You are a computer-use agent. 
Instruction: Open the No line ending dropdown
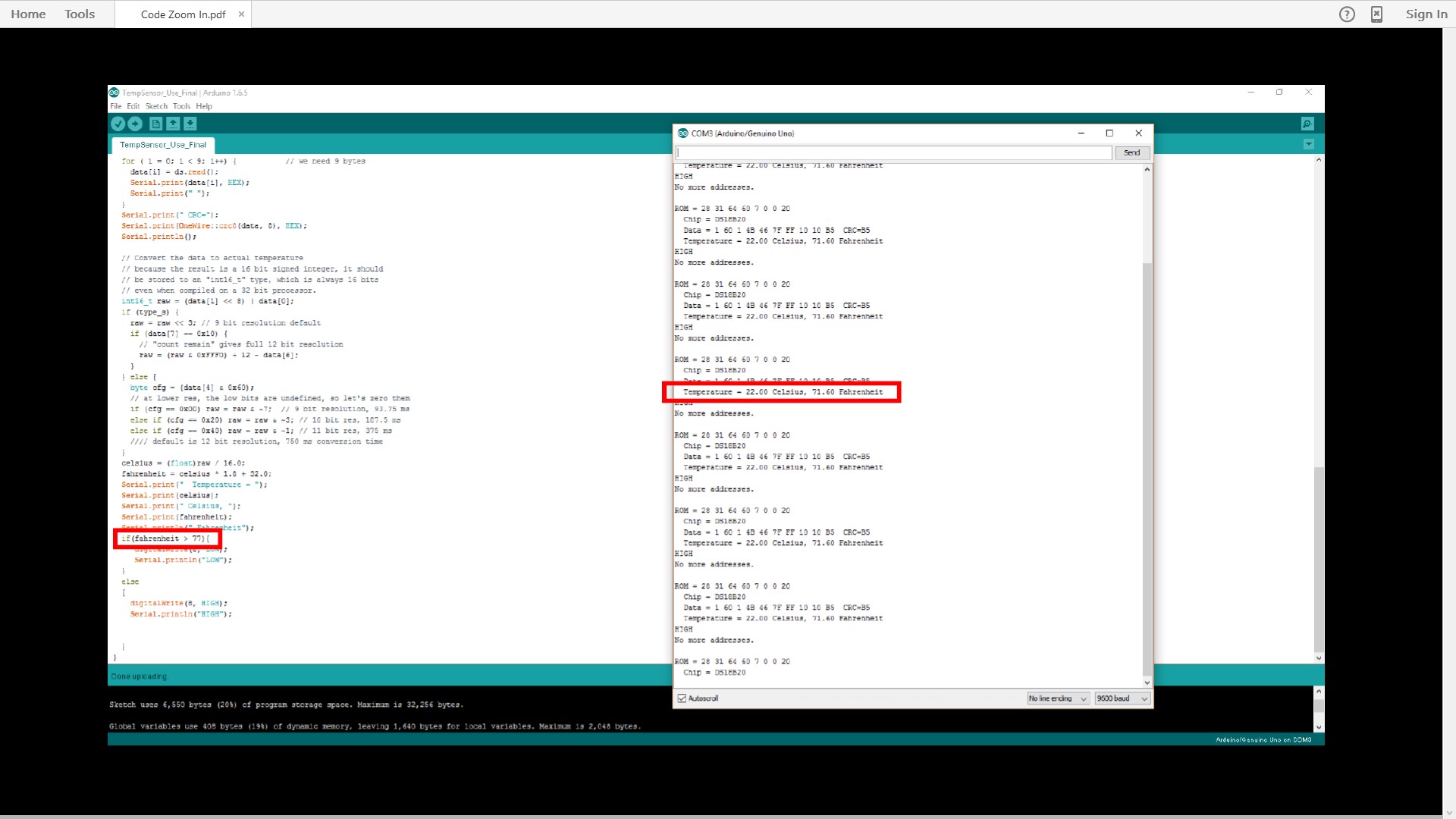pos(1058,698)
